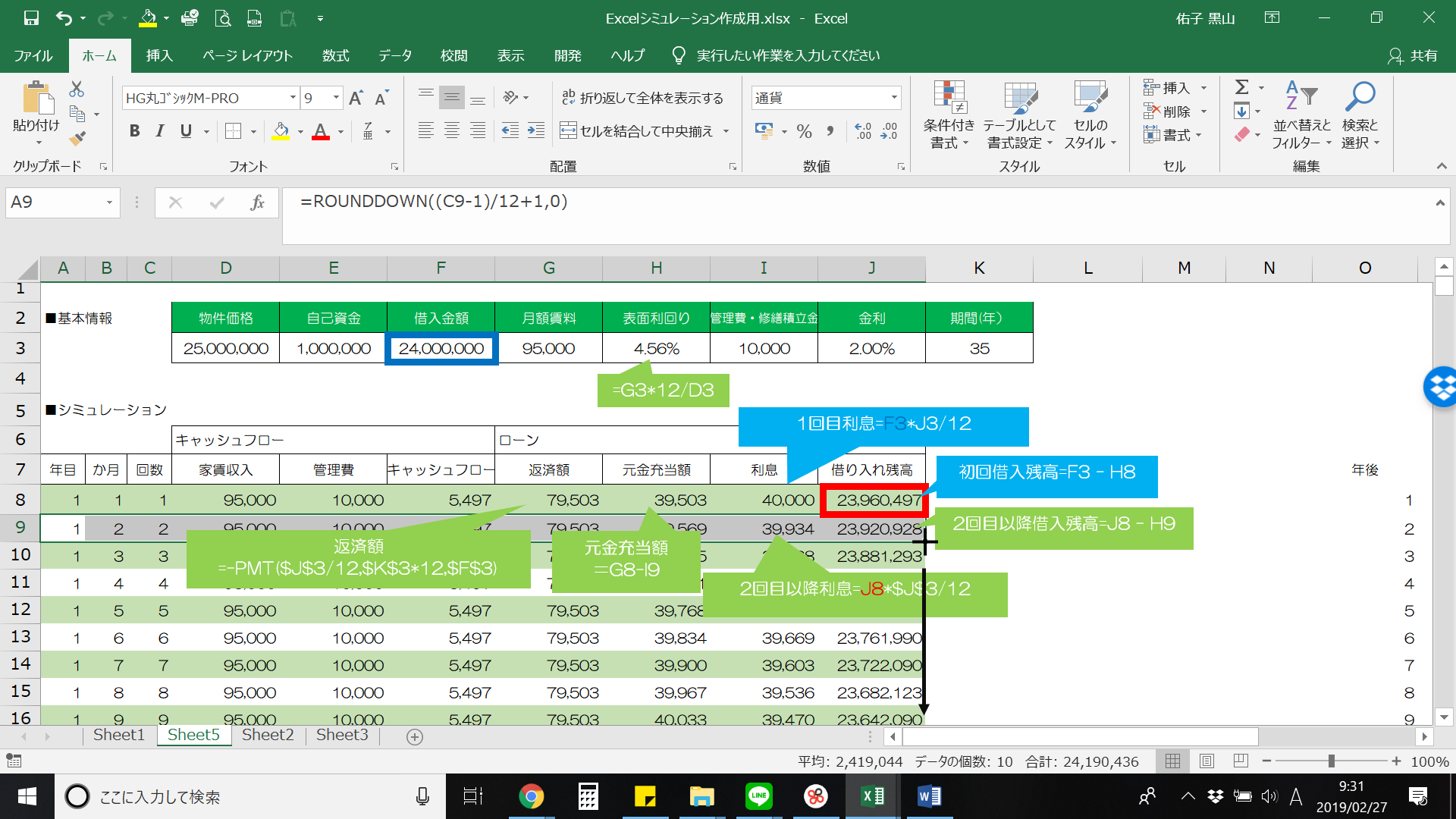
Task: Click the AutoSum sigma icon
Action: click(1241, 87)
